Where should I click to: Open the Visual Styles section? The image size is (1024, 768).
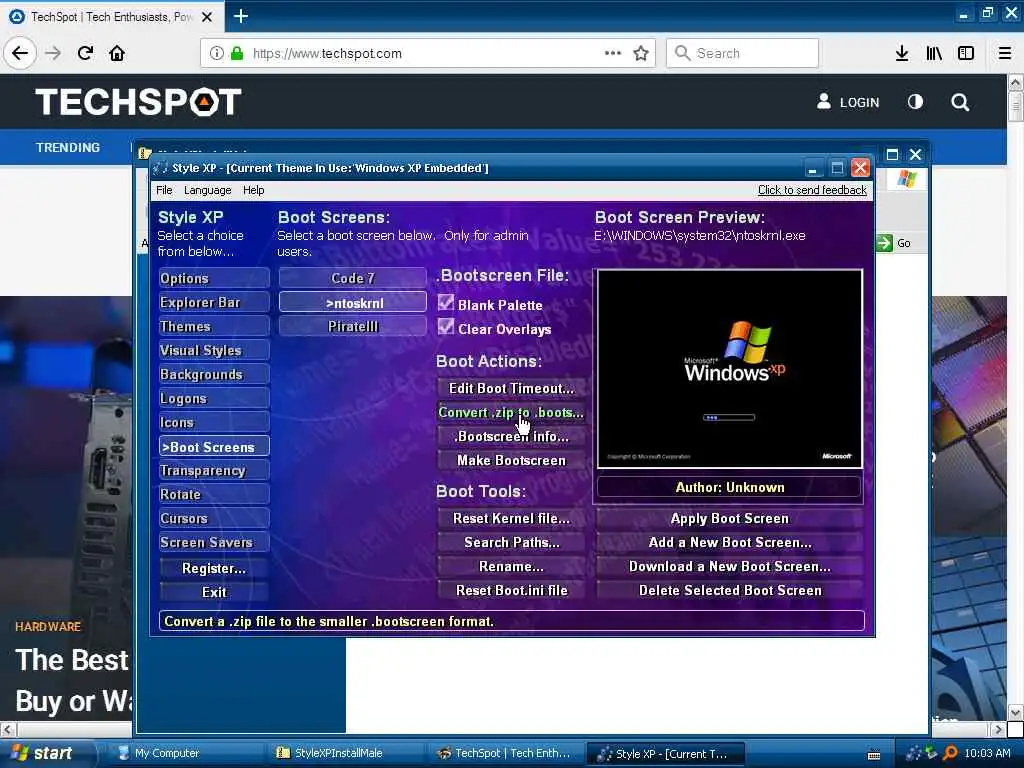point(214,351)
